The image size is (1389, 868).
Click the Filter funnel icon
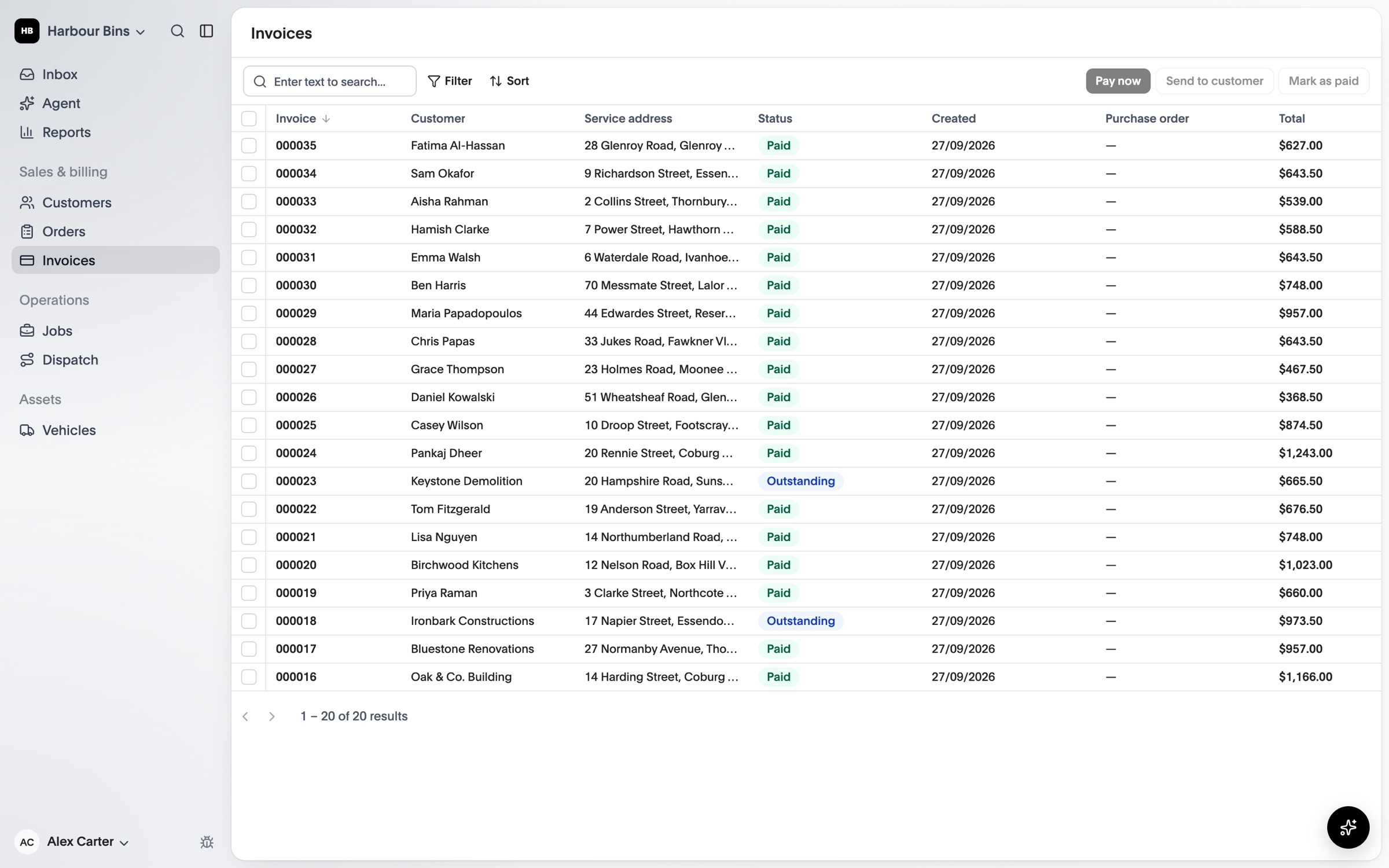click(x=433, y=81)
